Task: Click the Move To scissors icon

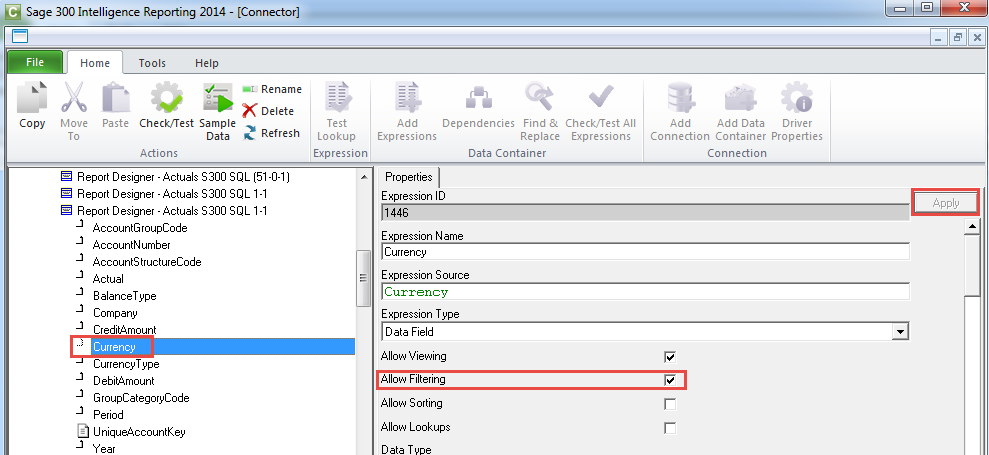Action: coord(74,98)
